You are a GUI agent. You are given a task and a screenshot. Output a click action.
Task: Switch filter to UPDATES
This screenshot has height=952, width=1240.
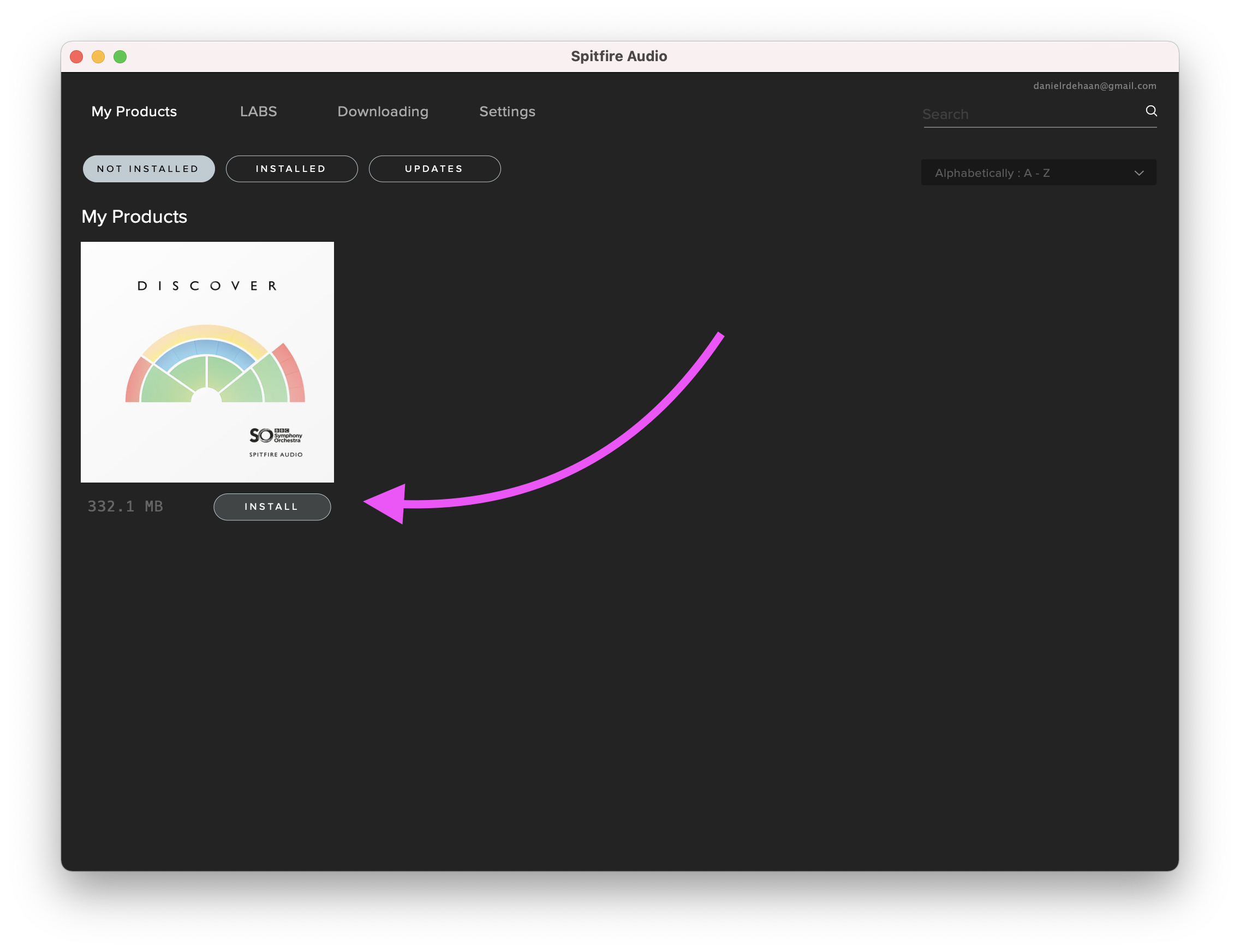[x=434, y=169]
